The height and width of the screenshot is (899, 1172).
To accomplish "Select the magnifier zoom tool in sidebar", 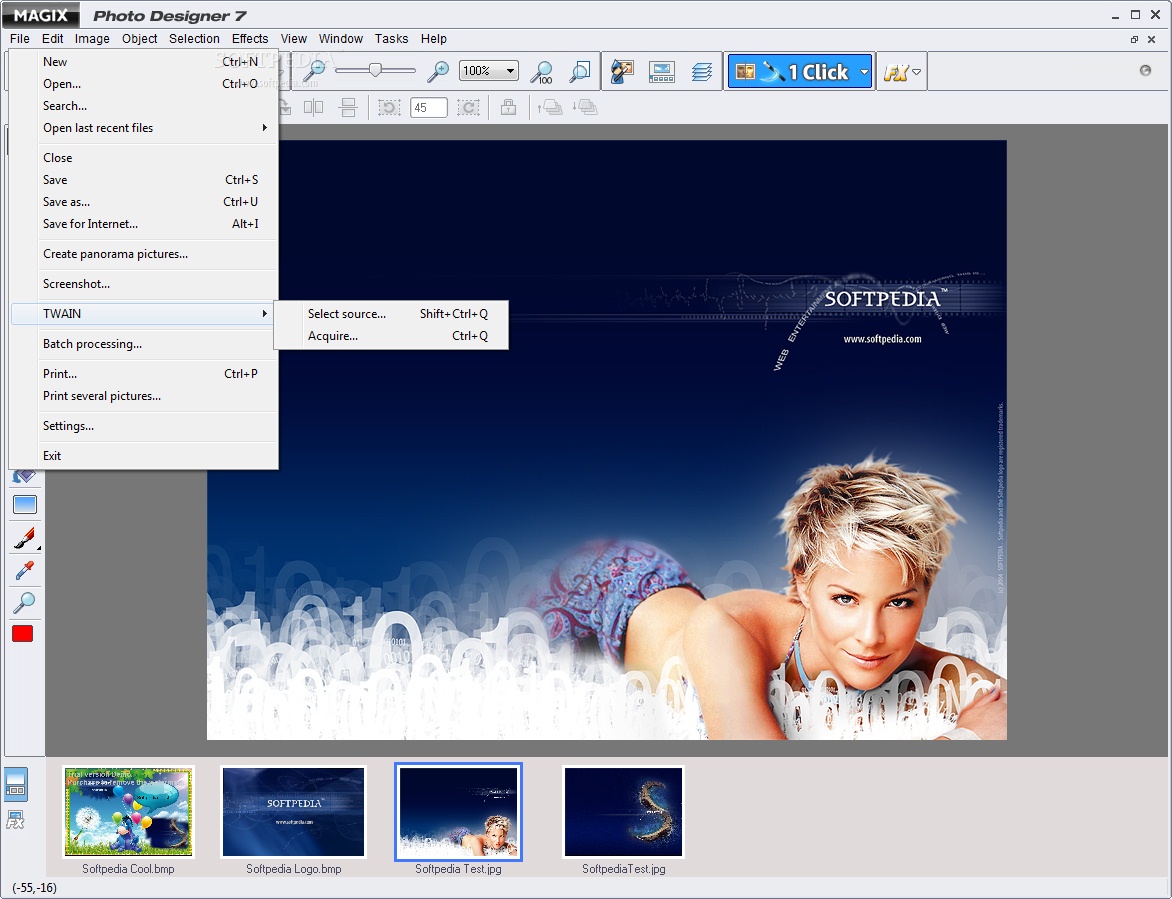I will pos(25,602).
